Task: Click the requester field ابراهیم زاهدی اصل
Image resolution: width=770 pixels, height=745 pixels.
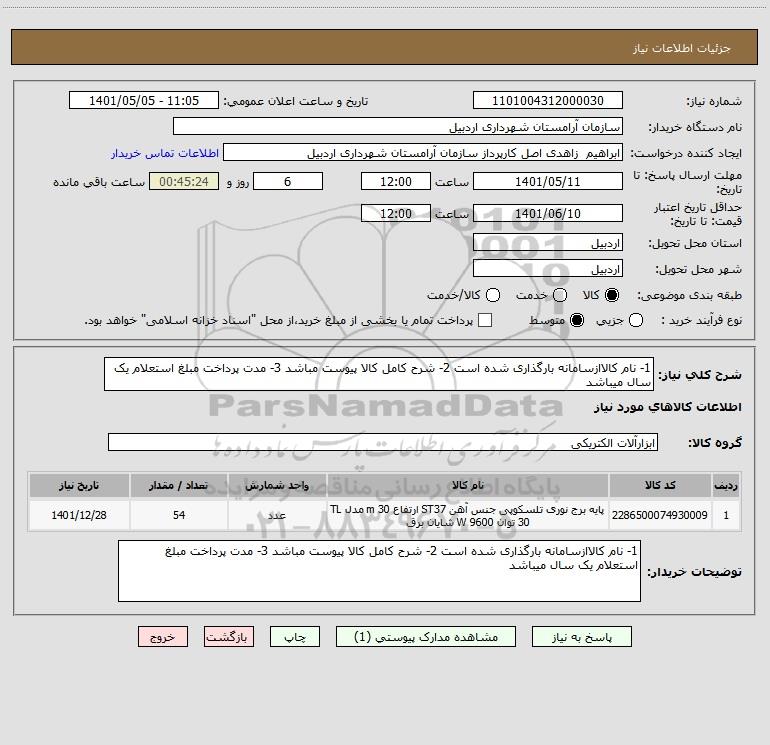Action: tap(423, 153)
